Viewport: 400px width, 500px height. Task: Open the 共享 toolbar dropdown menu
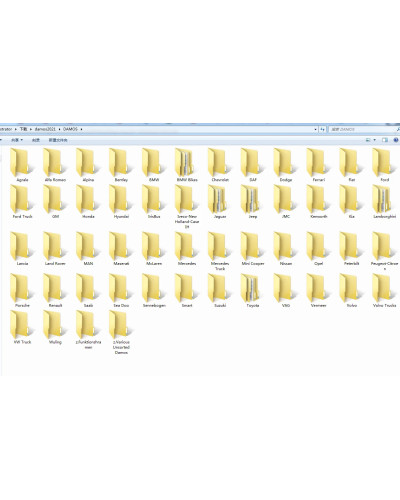point(17,140)
